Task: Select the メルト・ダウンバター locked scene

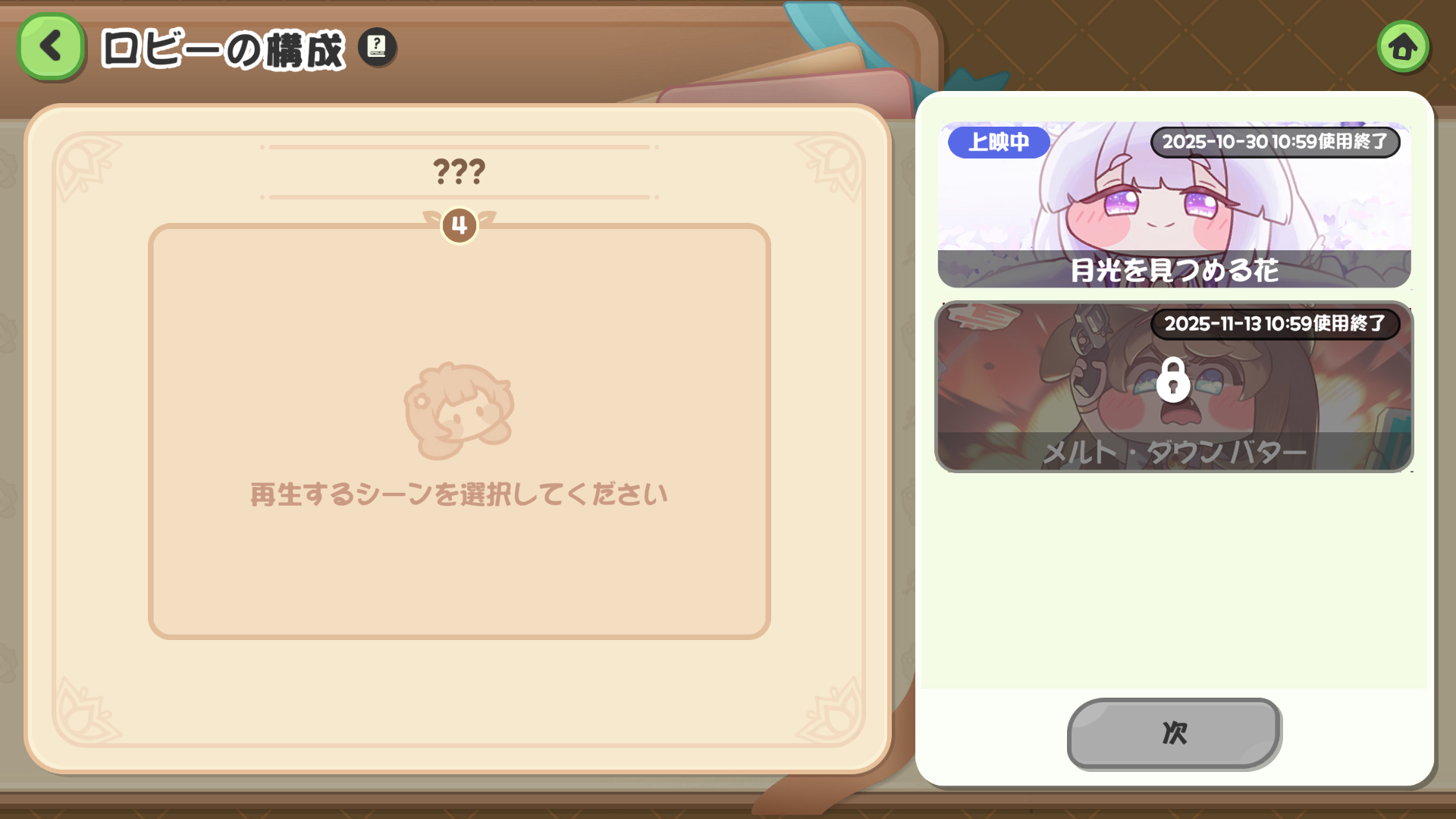Action: pos(1174,387)
